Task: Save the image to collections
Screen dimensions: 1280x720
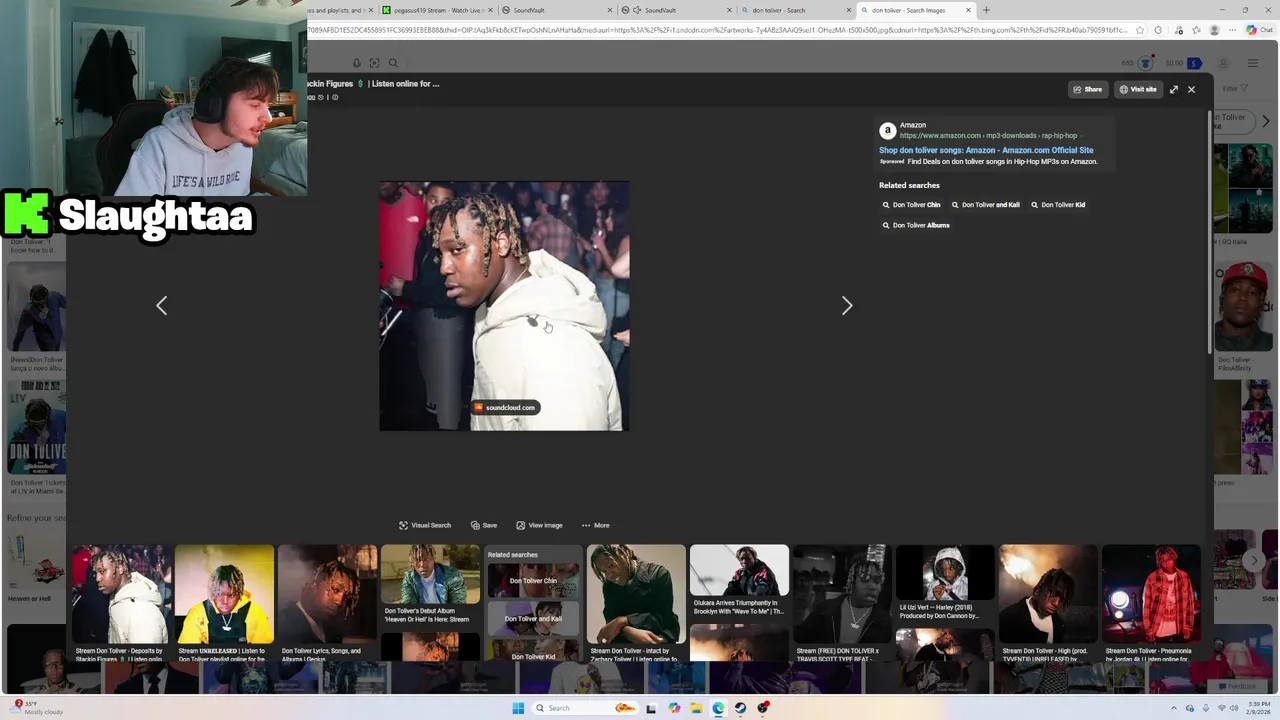Action: 484,525
